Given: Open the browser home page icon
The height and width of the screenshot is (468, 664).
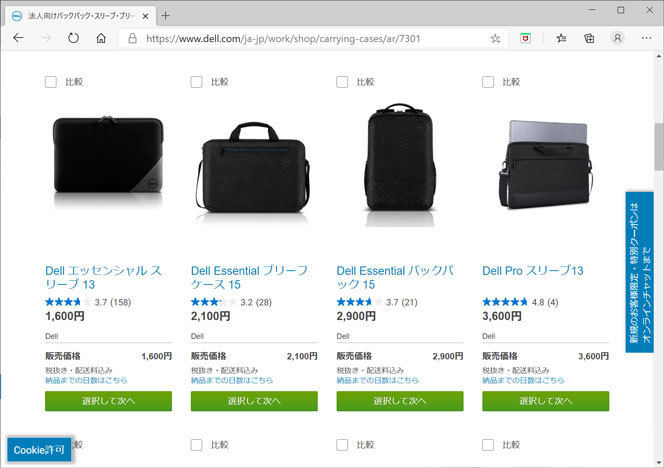Looking at the screenshot, I should coord(101,38).
